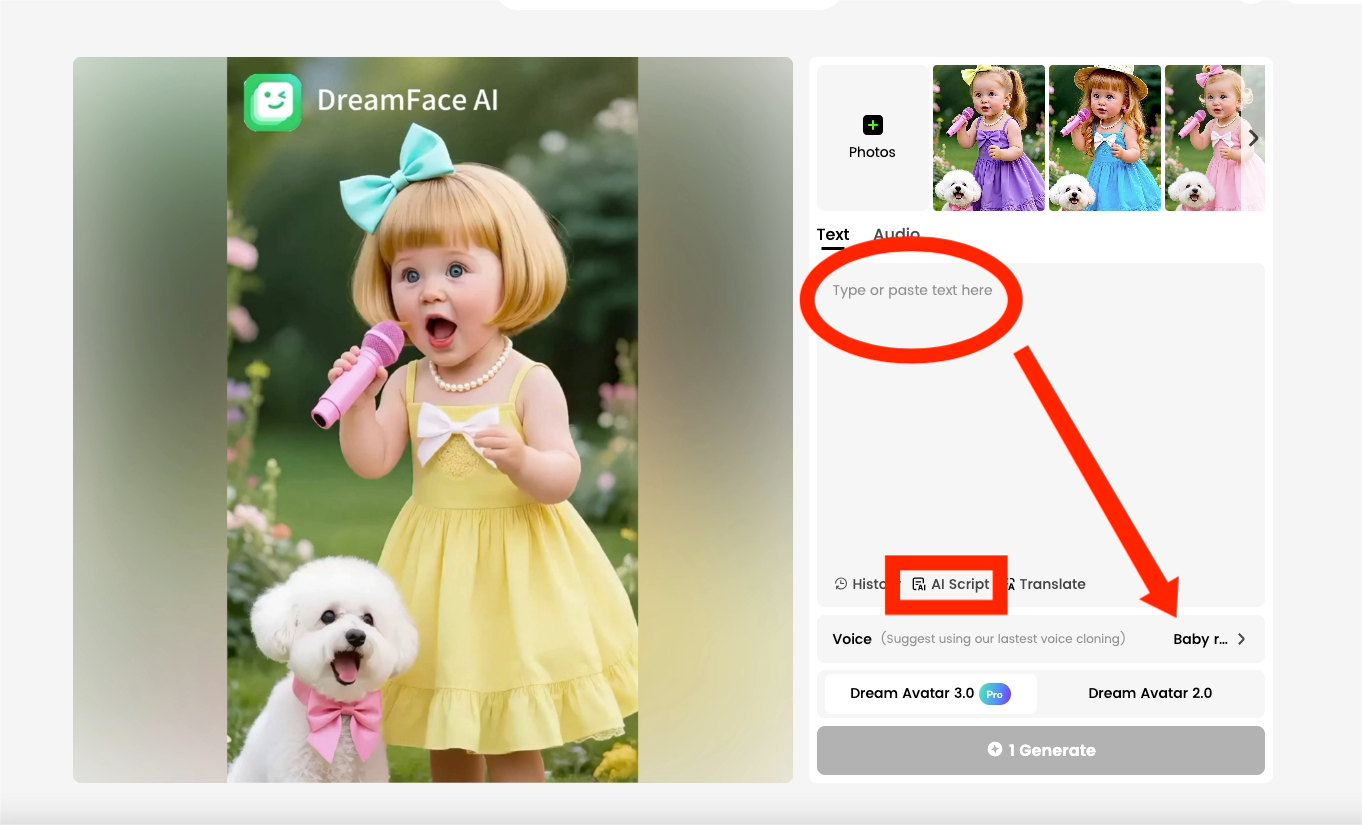
Task: Open the "Baby r..." voice dropdown
Action: point(1200,639)
